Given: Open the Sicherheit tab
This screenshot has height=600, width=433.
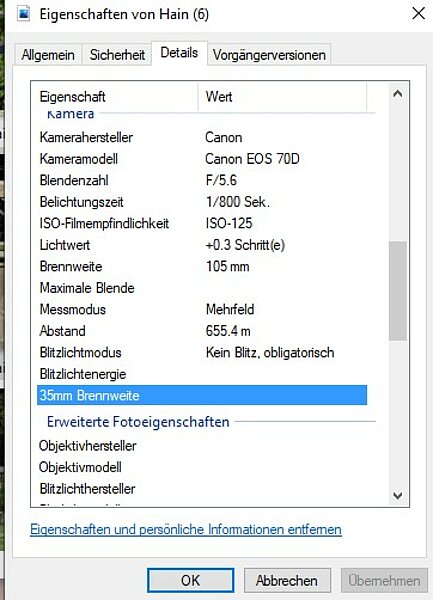Looking at the screenshot, I should click(117, 55).
